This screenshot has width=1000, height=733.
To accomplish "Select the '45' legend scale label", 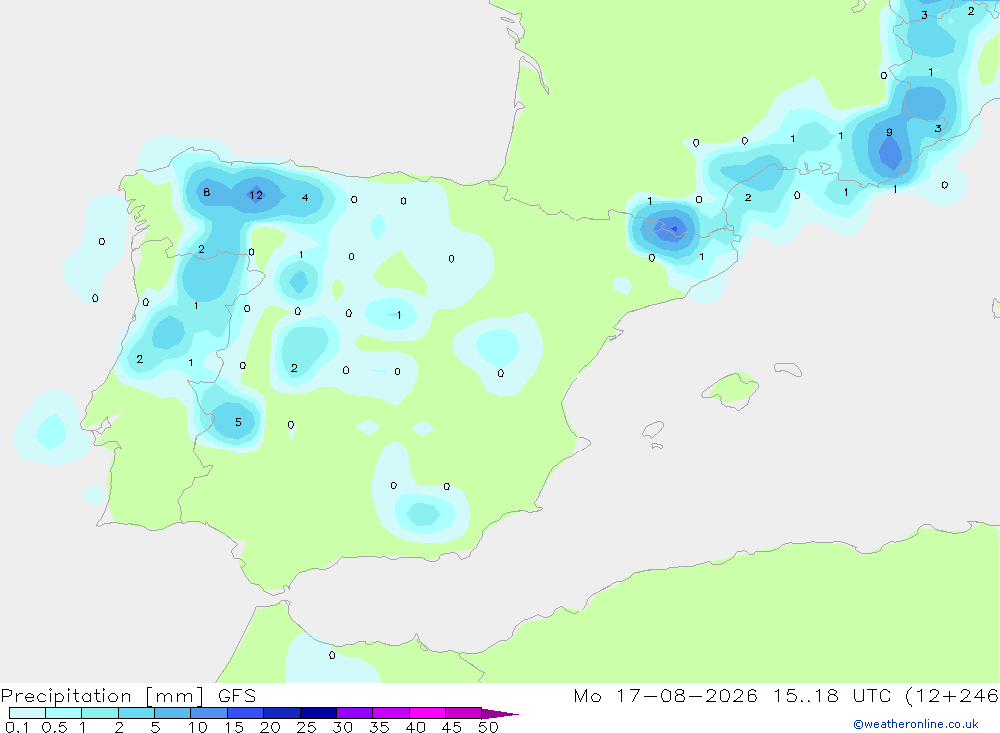I will tap(452, 727).
